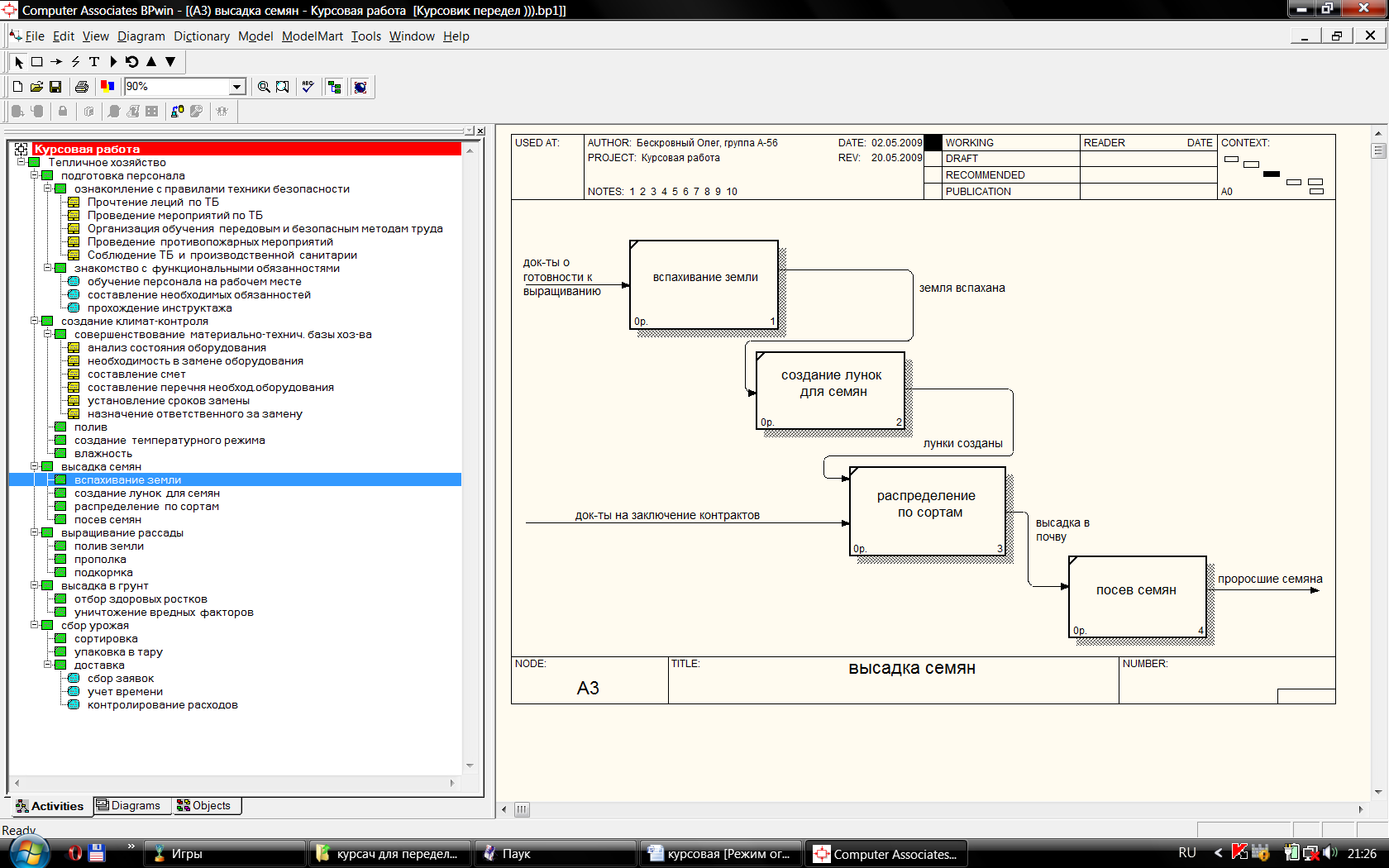The image size is (1389, 868).
Task: Pick the Arrow drawing tool
Action: point(56,62)
